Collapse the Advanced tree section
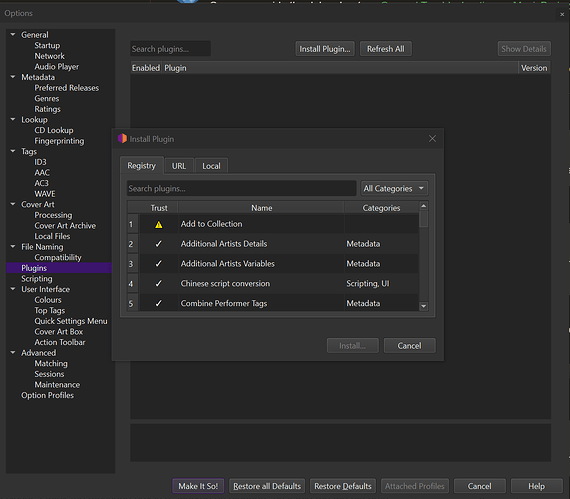570x499 pixels. coord(13,353)
